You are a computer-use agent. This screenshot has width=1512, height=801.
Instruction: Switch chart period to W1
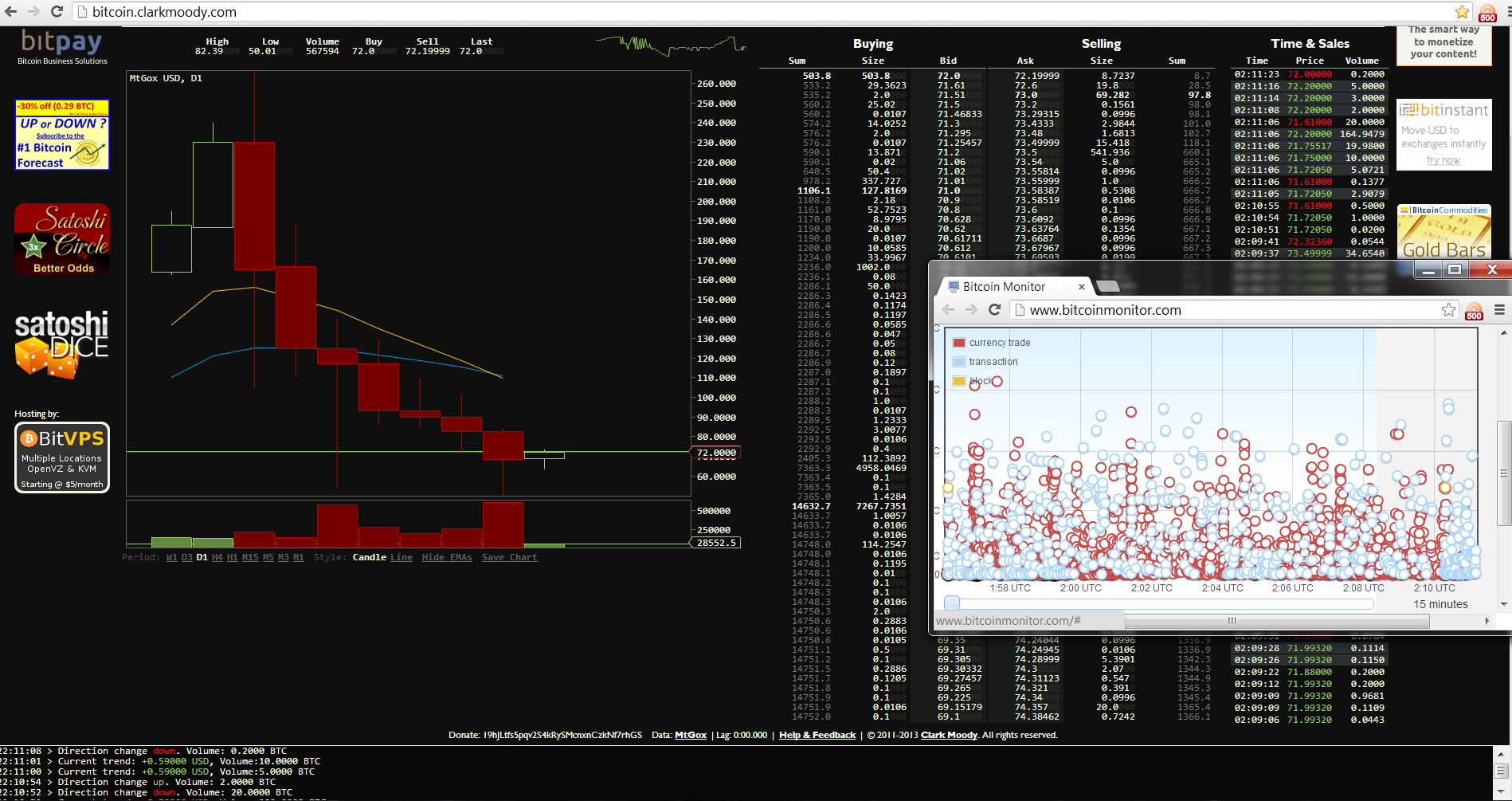click(x=172, y=558)
